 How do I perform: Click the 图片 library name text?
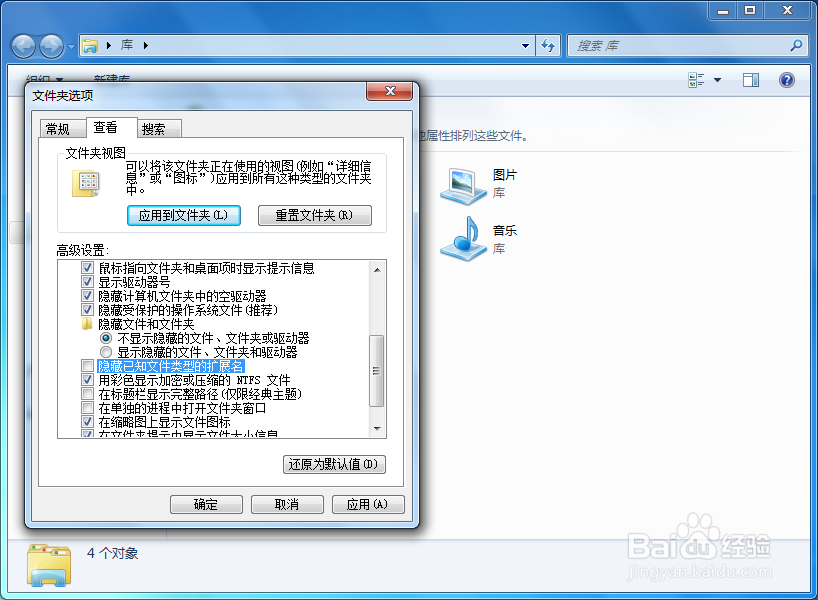(504, 175)
